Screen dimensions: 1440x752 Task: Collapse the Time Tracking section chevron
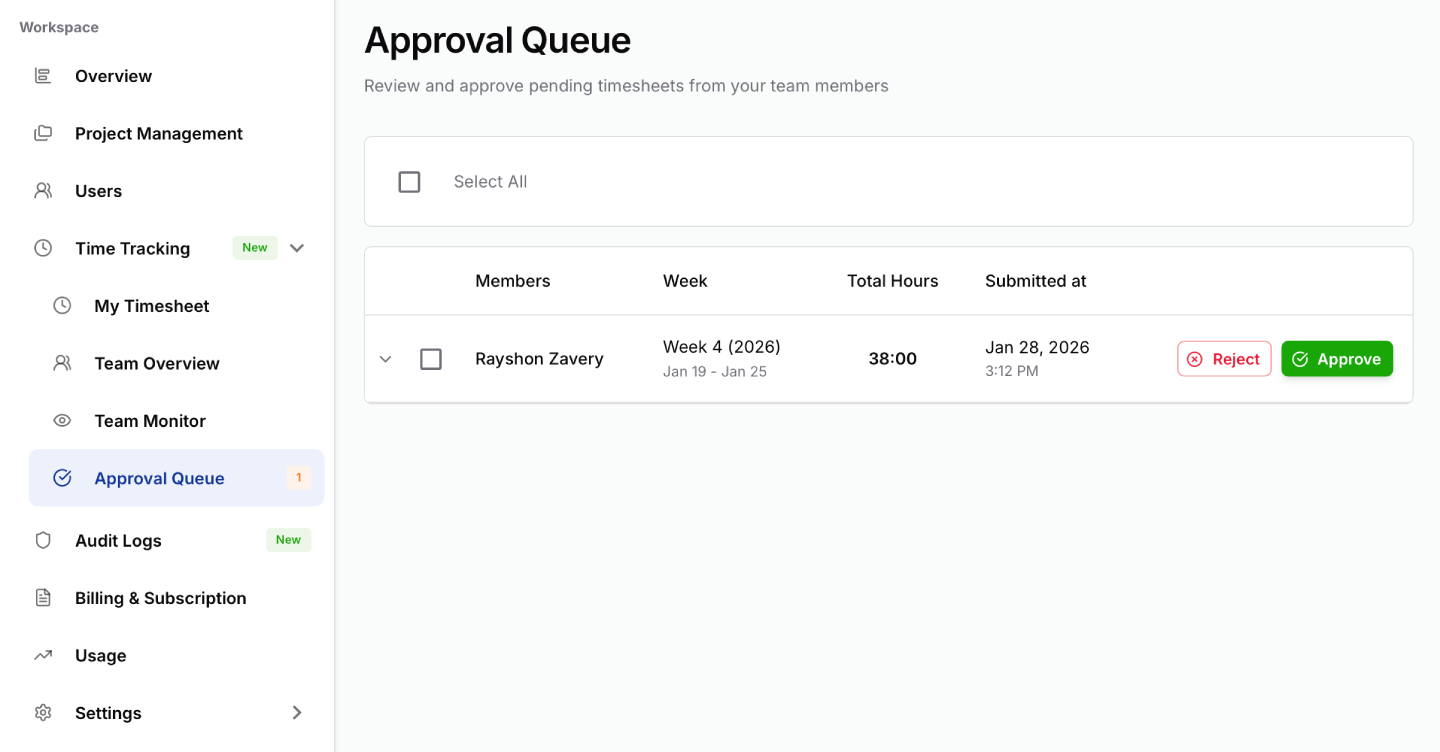[297, 247]
